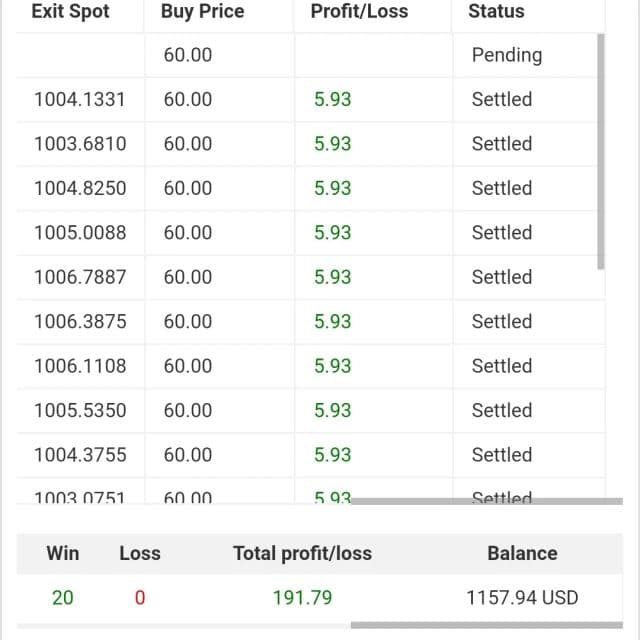The height and width of the screenshot is (640, 640).
Task: Select the Profit/Loss column header
Action: tap(359, 11)
